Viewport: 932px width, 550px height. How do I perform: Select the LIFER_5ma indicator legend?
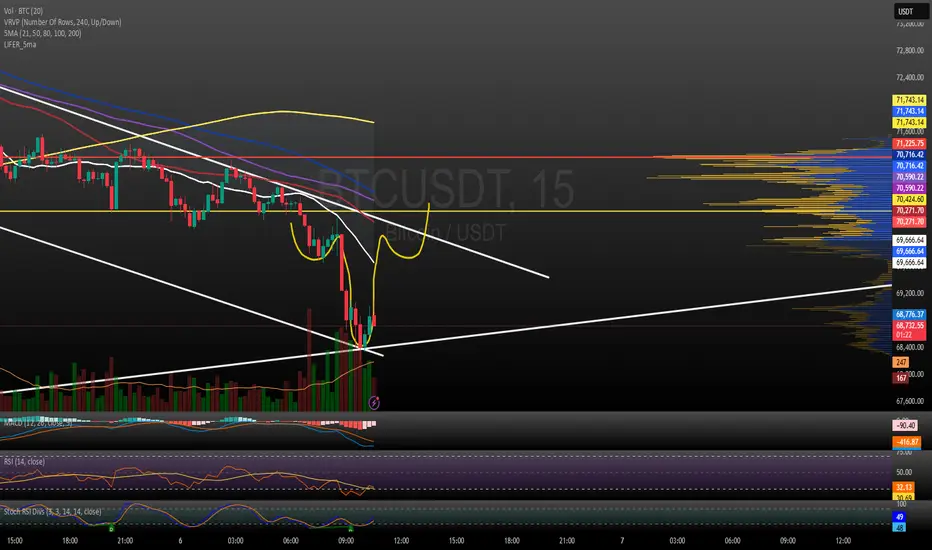coord(20,45)
